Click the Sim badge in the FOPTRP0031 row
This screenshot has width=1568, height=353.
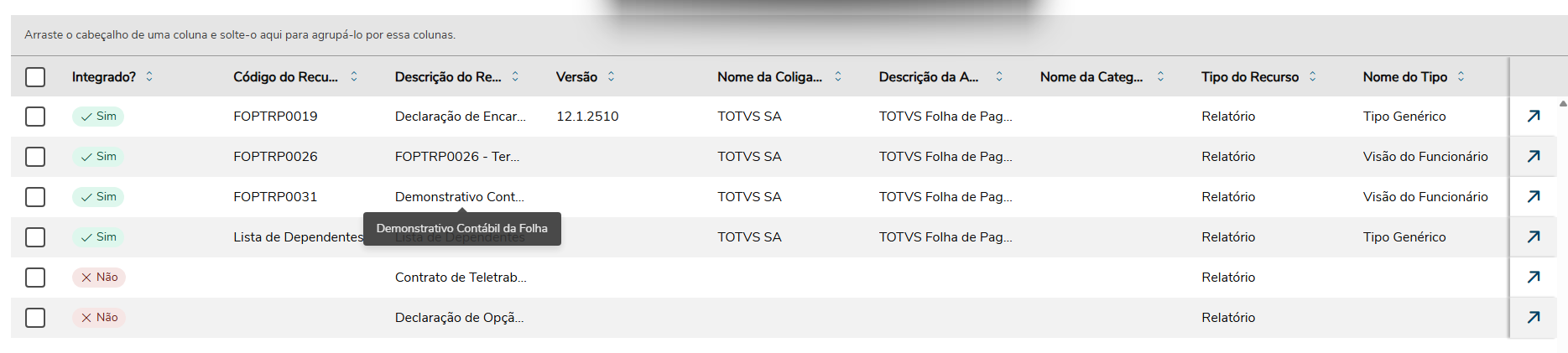pos(98,197)
